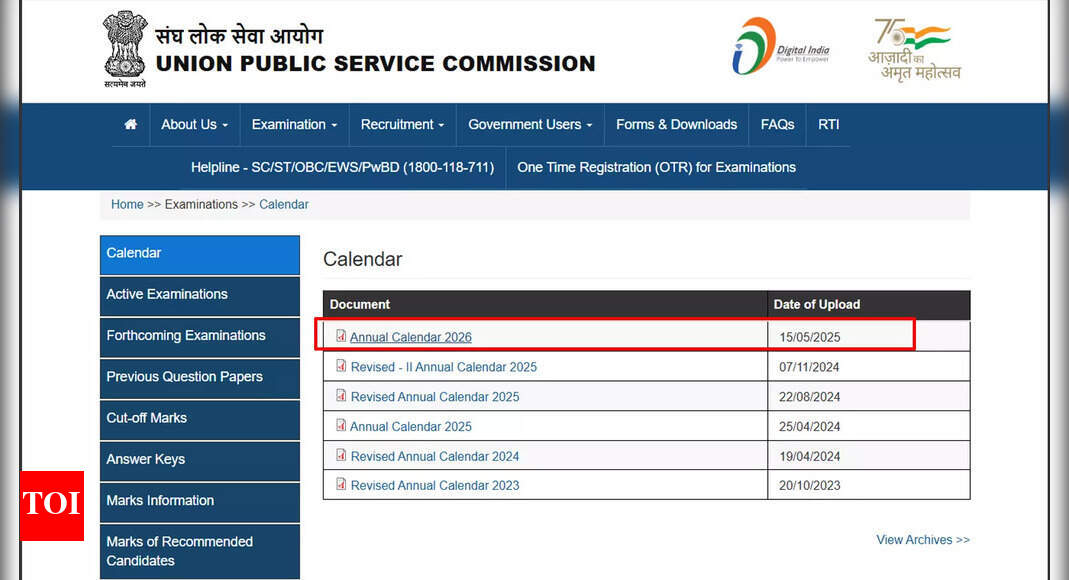Image resolution: width=1069 pixels, height=580 pixels.
Task: Open the Examination dropdown menu
Action: [294, 125]
